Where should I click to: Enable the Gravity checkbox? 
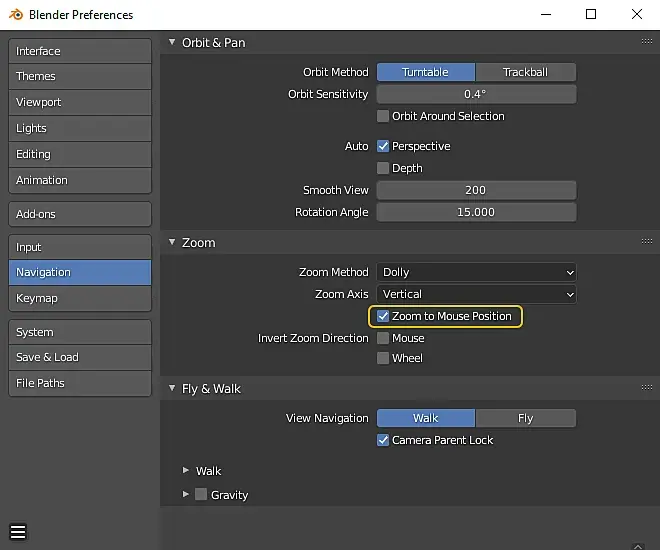(201, 495)
